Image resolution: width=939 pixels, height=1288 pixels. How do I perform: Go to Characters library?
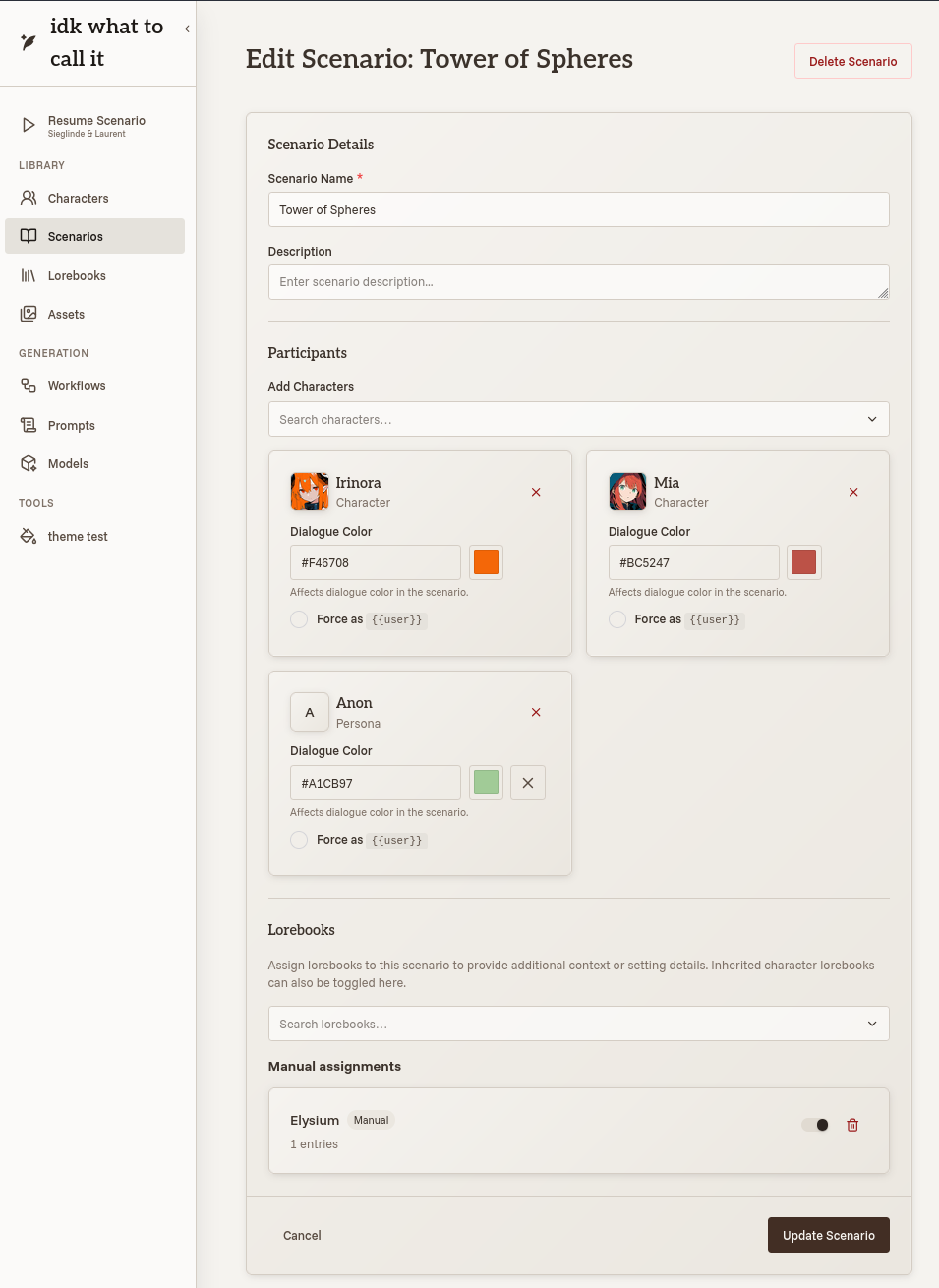pyautogui.click(x=94, y=198)
